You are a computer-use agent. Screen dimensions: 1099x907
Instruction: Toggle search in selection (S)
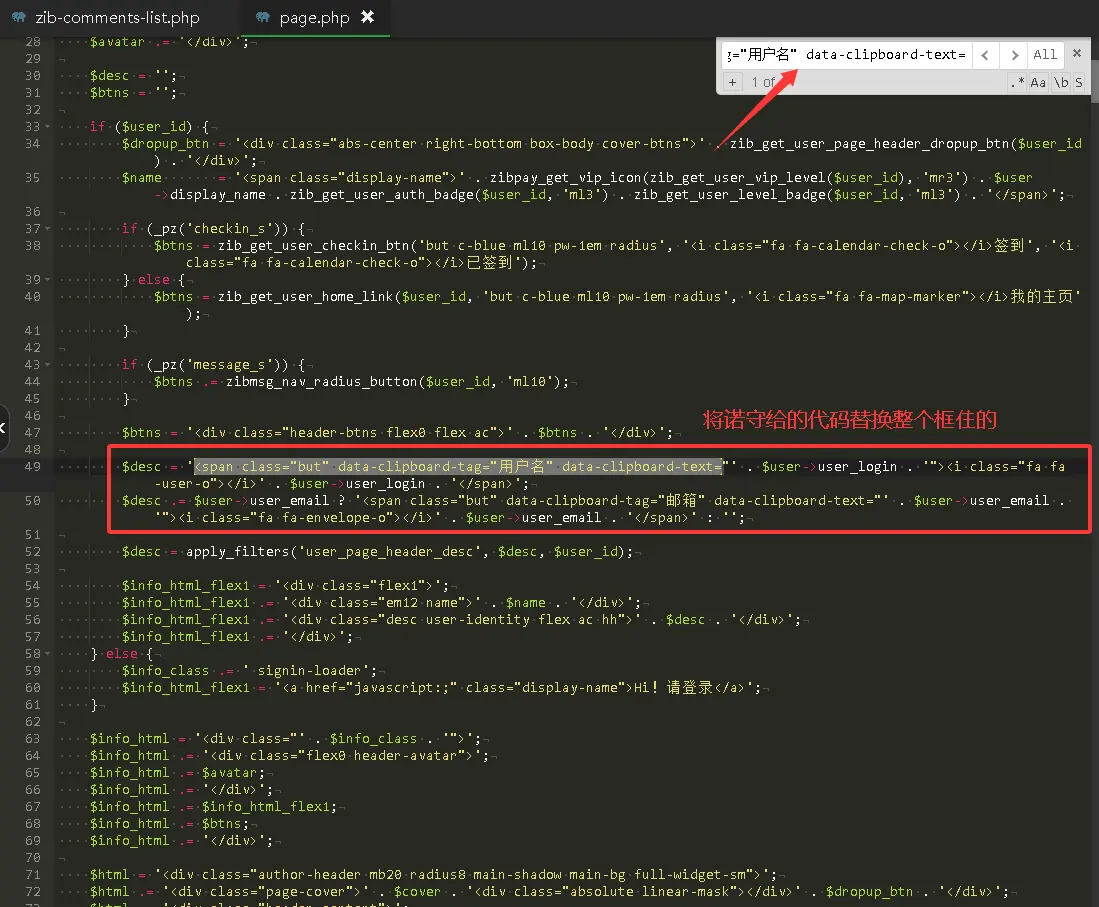(x=1078, y=82)
